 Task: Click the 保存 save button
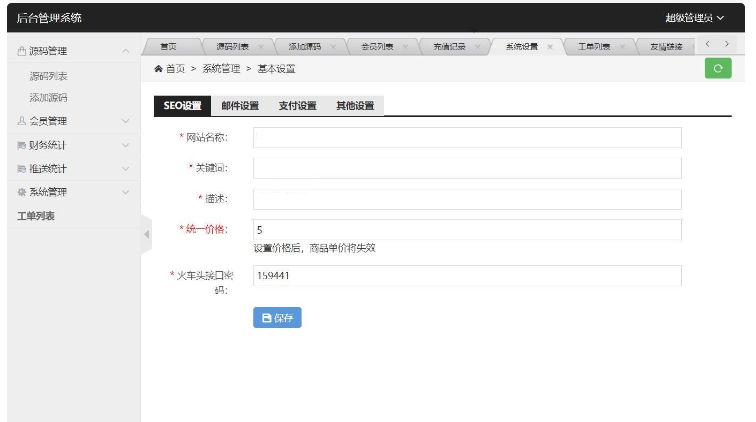tap(277, 317)
